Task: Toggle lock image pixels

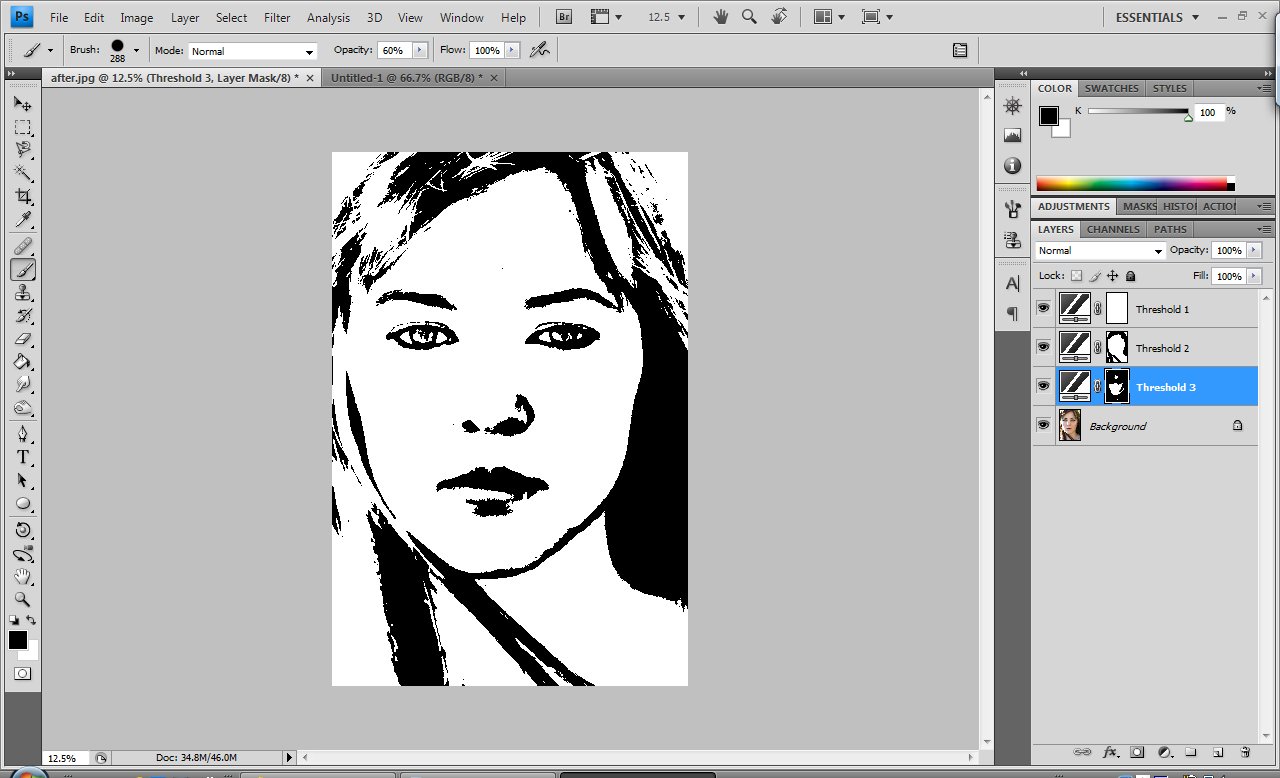Action: 1095,276
